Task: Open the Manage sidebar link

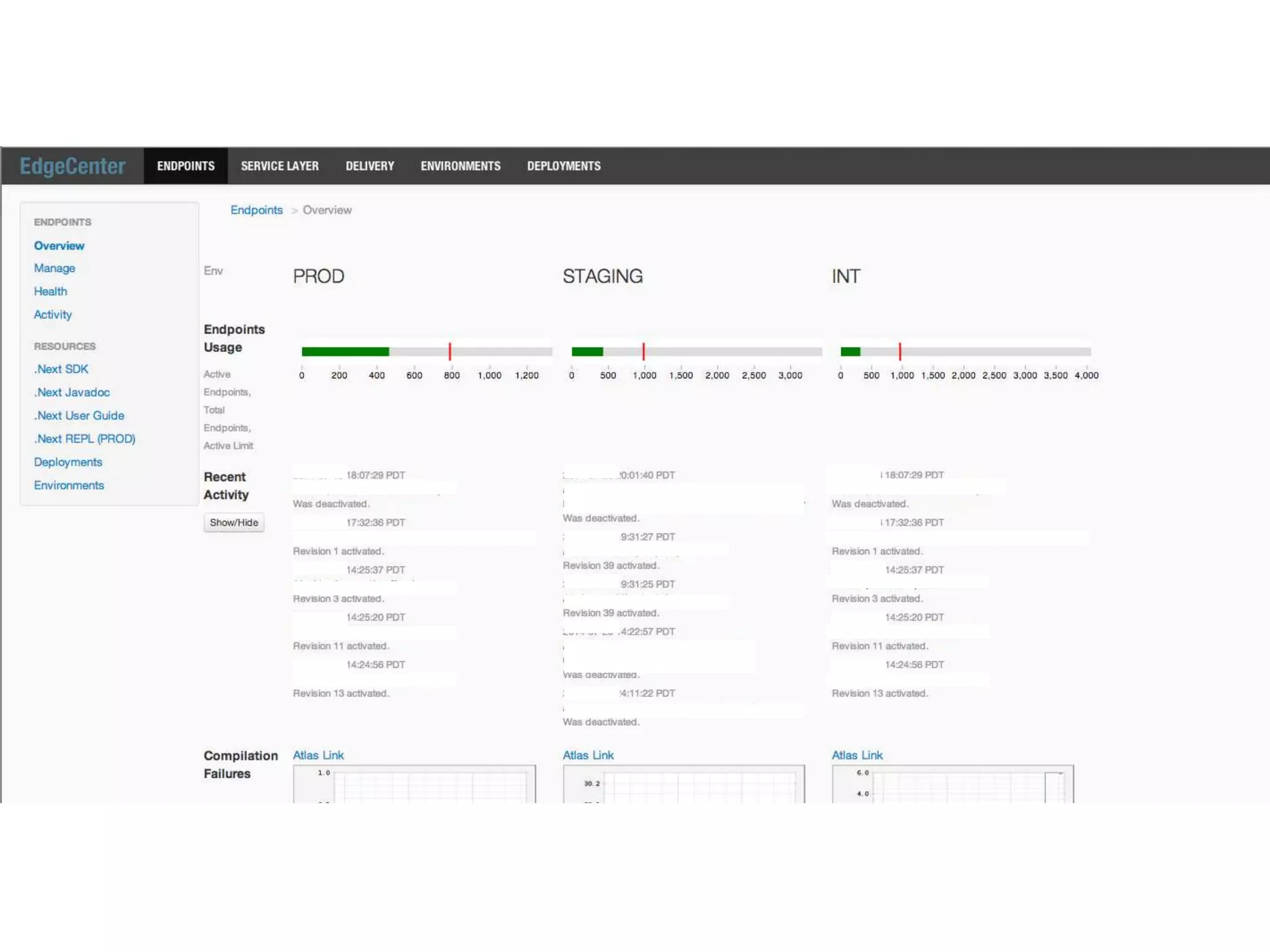Action: pyautogui.click(x=55, y=268)
